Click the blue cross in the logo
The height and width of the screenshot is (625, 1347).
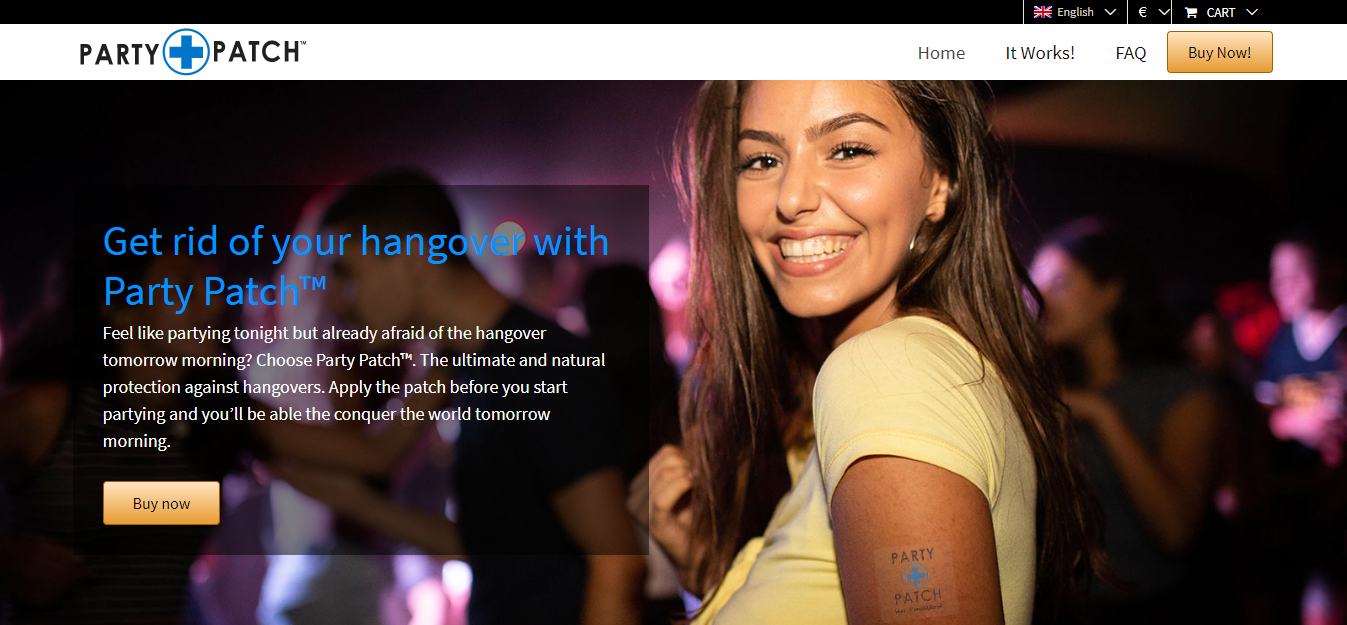tap(185, 52)
